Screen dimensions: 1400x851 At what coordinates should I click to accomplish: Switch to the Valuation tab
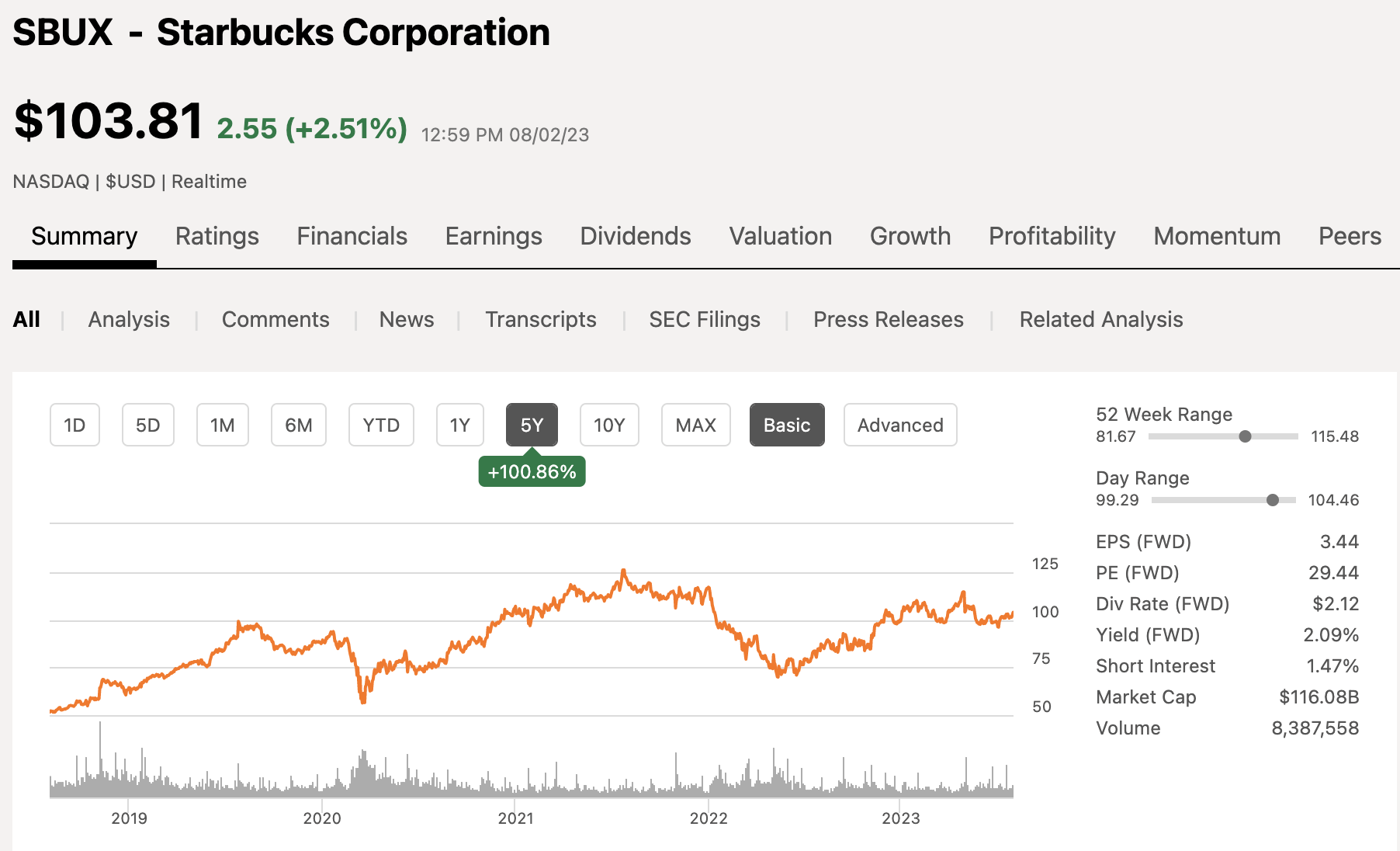781,236
